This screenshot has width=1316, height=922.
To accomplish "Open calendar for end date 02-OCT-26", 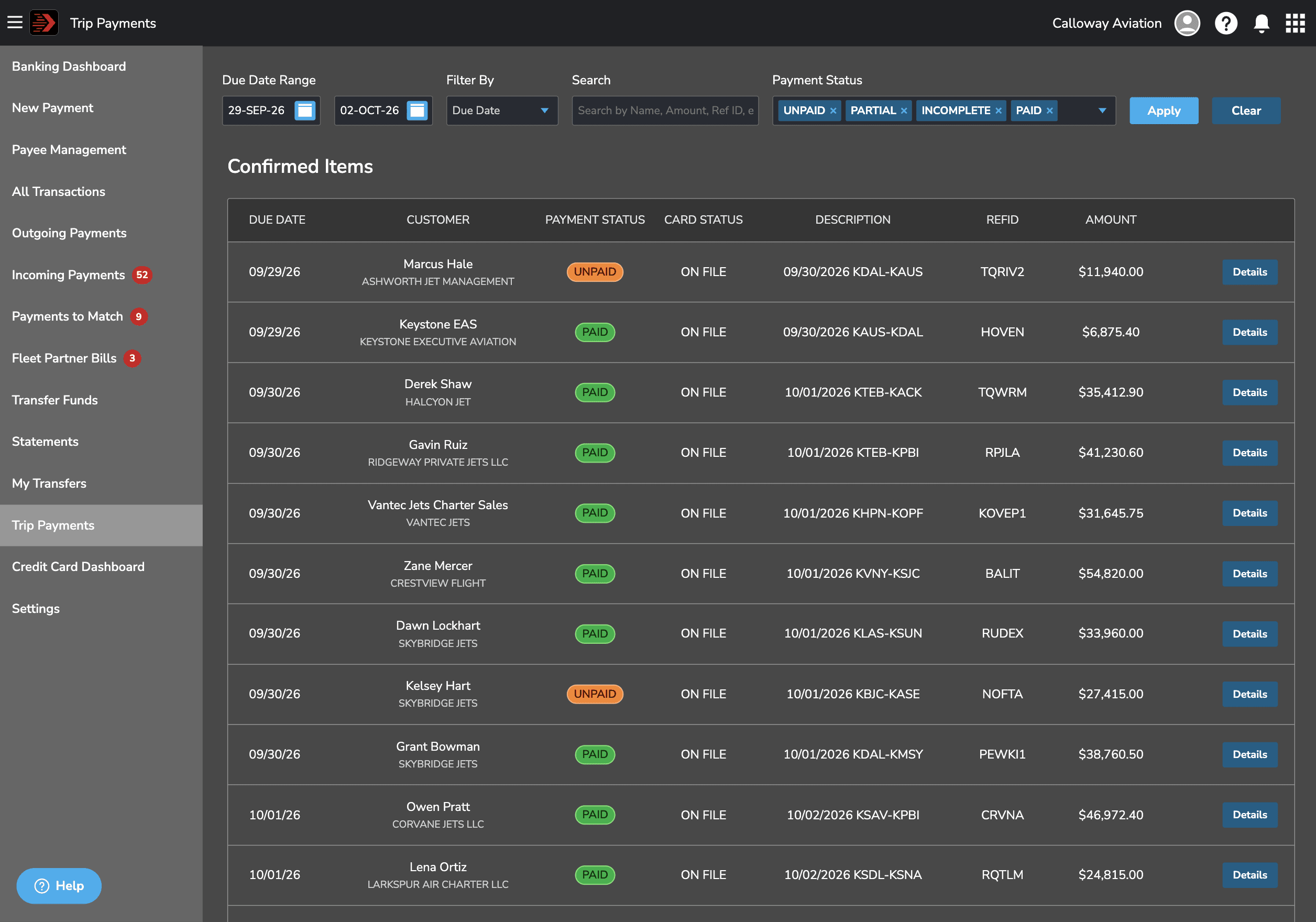I will coord(417,110).
